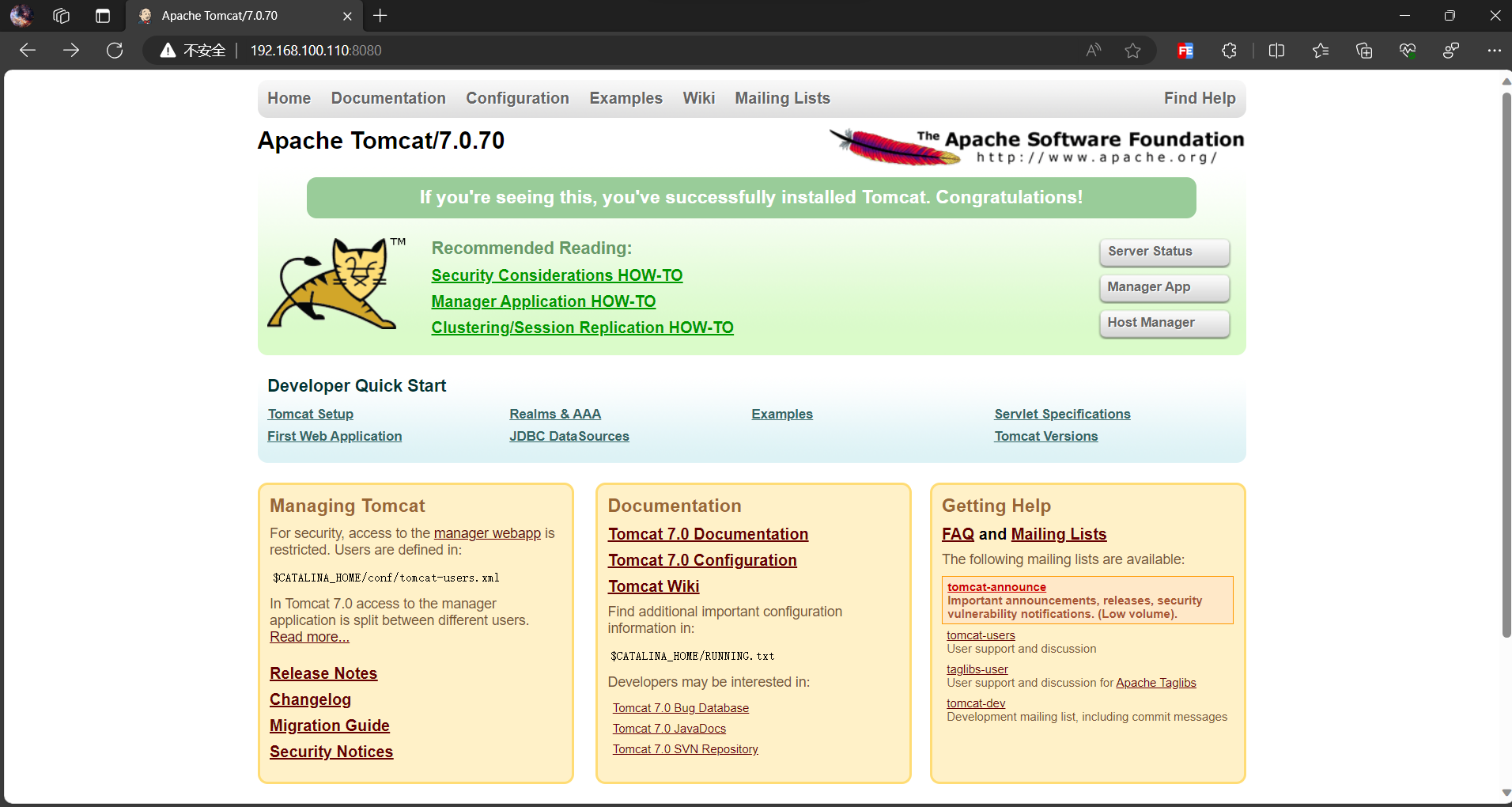Open Tomcat 7.0 Documentation link

pos(708,534)
